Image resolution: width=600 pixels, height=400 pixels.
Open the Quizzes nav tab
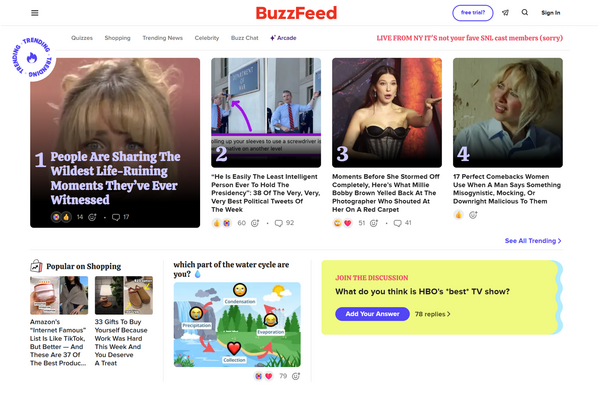pos(82,38)
